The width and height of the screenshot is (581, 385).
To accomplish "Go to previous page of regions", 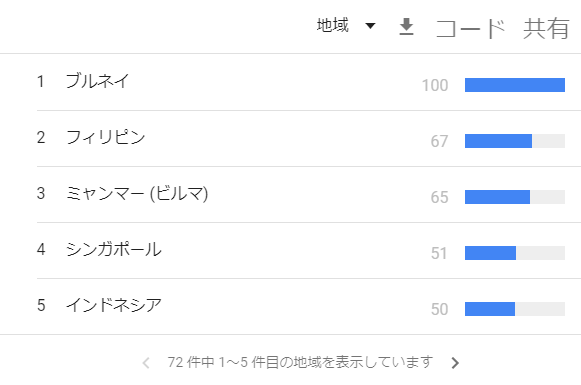I will 146,363.
